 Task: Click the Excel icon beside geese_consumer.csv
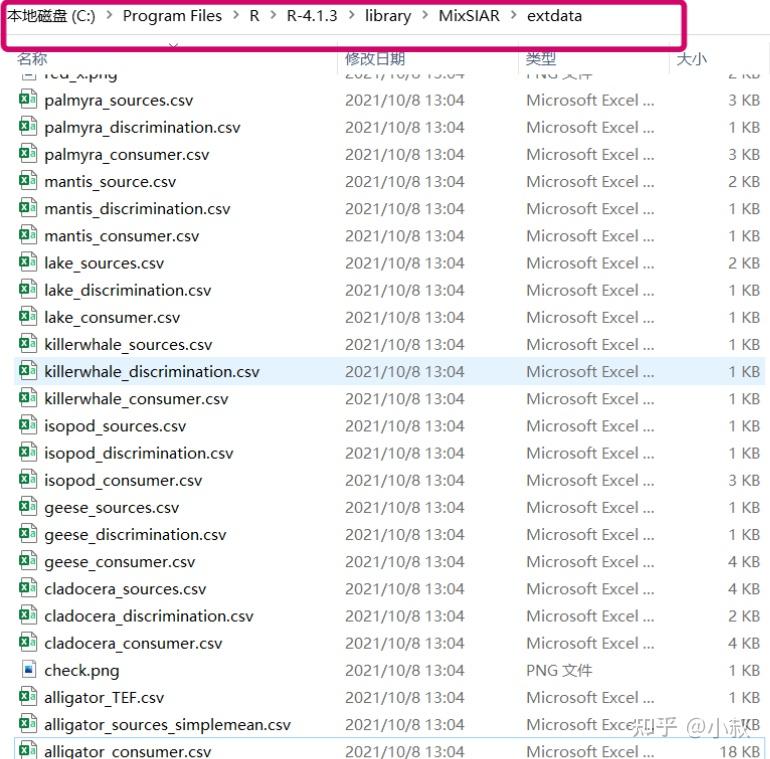coord(28,562)
